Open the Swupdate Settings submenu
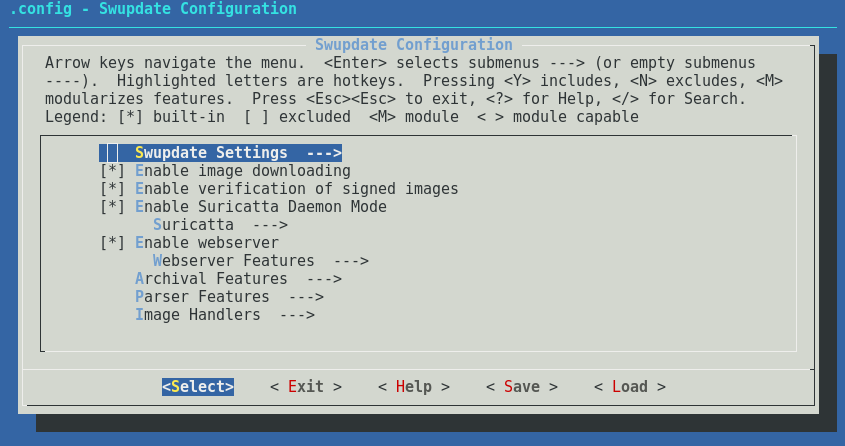Screen dimensions: 845x446 click(220, 153)
